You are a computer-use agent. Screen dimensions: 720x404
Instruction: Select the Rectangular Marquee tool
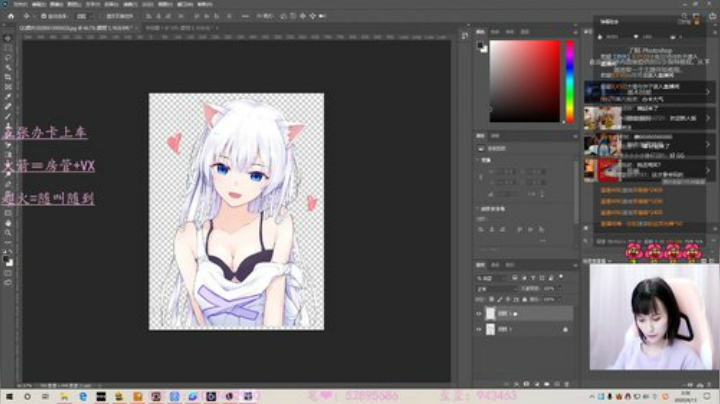(x=8, y=48)
